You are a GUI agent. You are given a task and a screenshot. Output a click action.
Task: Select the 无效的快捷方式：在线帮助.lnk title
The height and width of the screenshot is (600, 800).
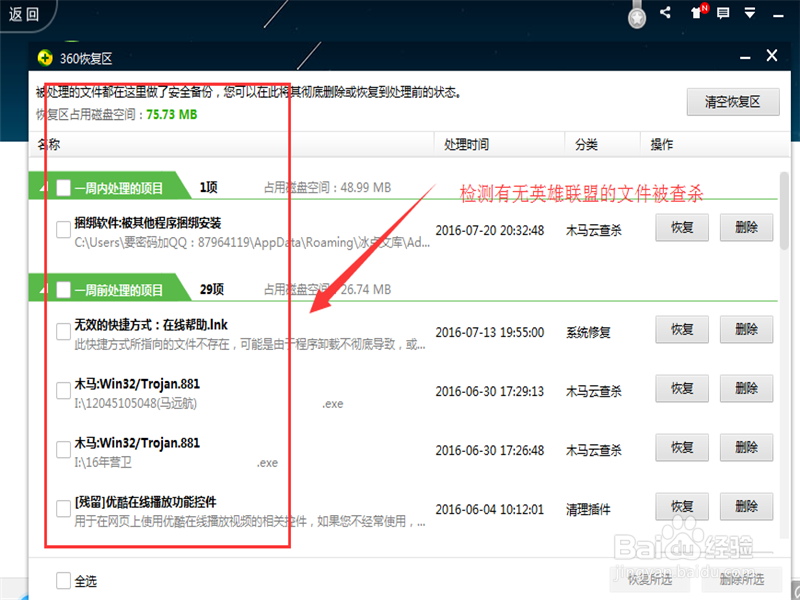point(151,325)
